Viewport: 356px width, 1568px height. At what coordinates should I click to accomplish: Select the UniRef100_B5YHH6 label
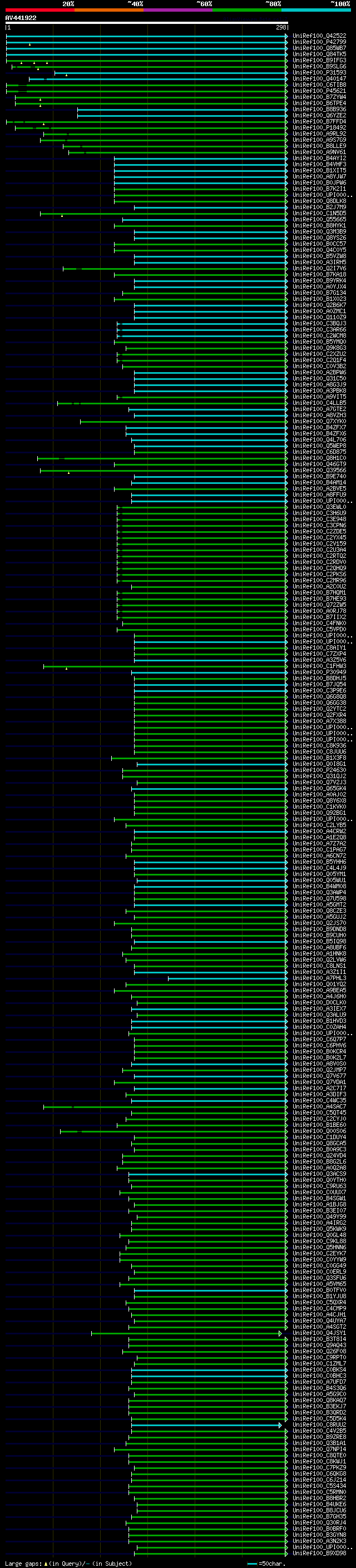tap(319, 862)
